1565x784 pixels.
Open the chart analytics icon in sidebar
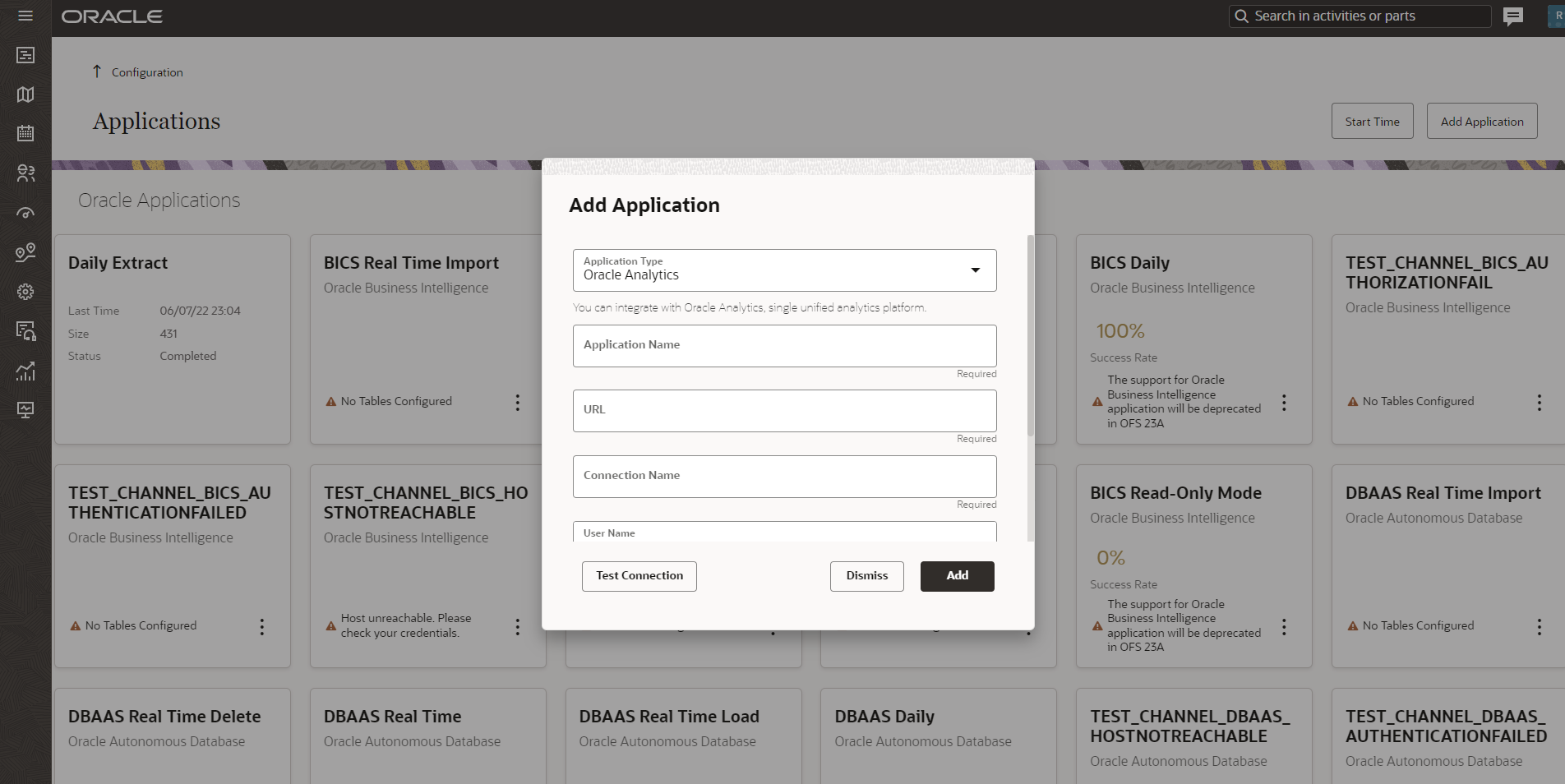pos(25,371)
